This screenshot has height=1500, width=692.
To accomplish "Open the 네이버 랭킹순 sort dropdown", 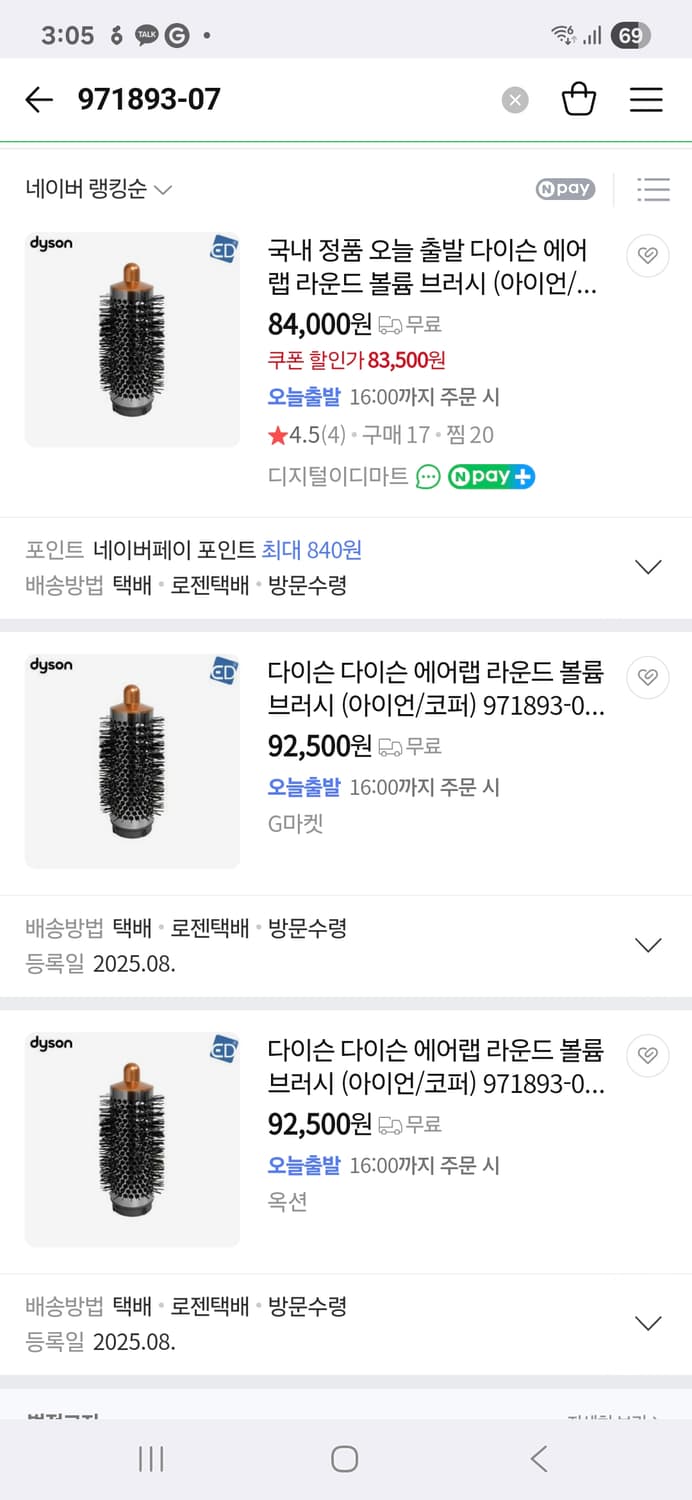I will 99,189.
